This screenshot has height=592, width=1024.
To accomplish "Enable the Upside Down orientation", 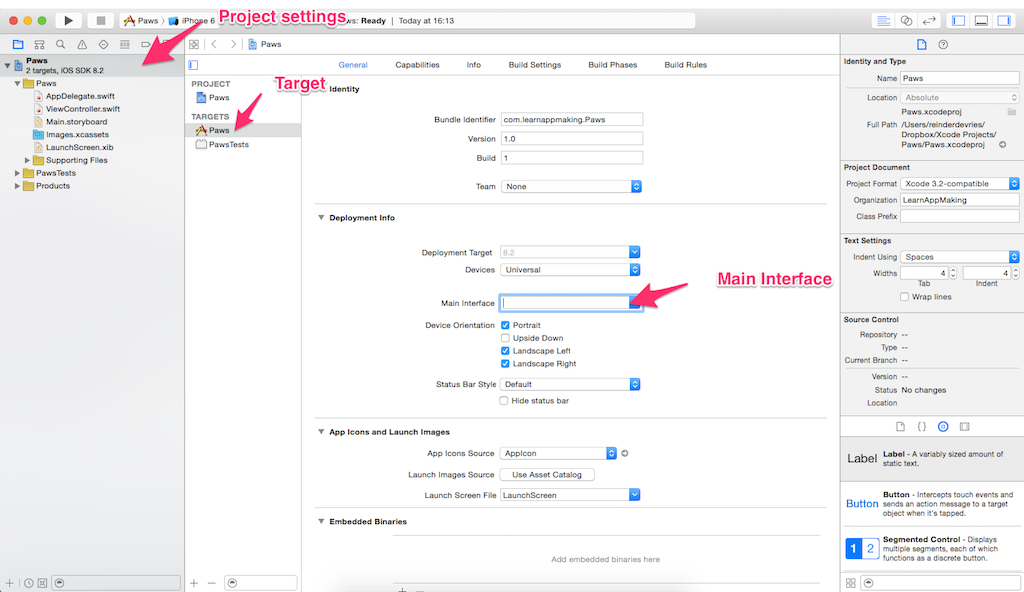I will [505, 339].
